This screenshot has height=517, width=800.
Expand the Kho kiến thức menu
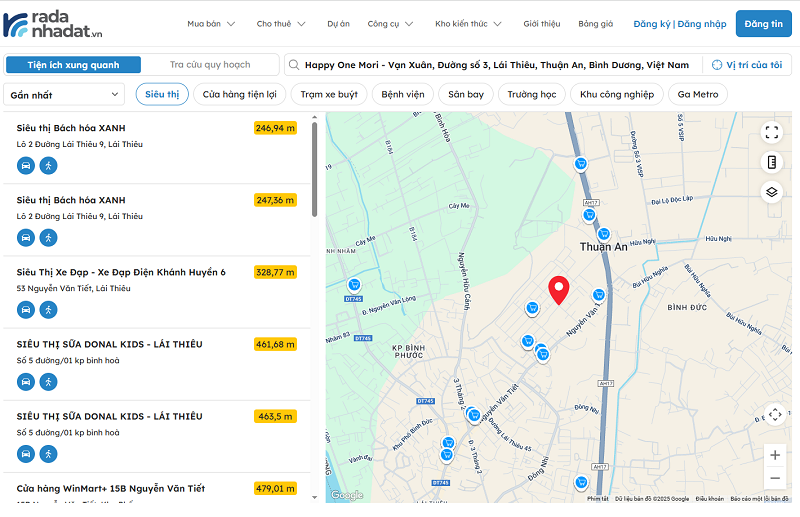point(467,24)
